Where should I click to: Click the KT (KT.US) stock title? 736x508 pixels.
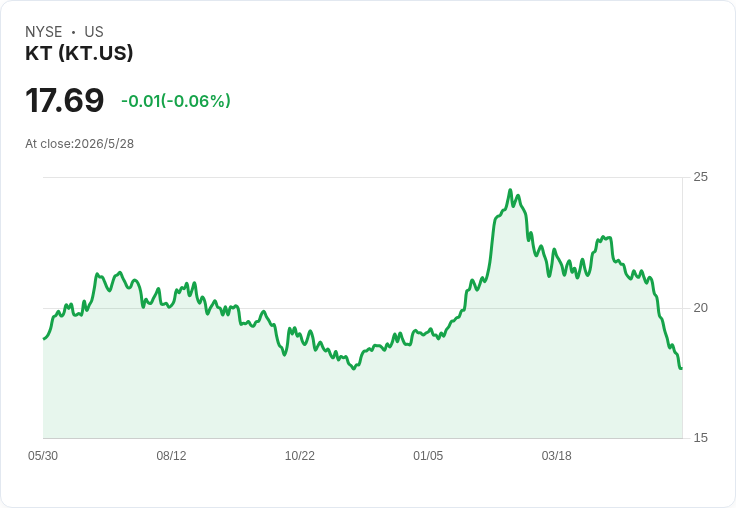79,53
